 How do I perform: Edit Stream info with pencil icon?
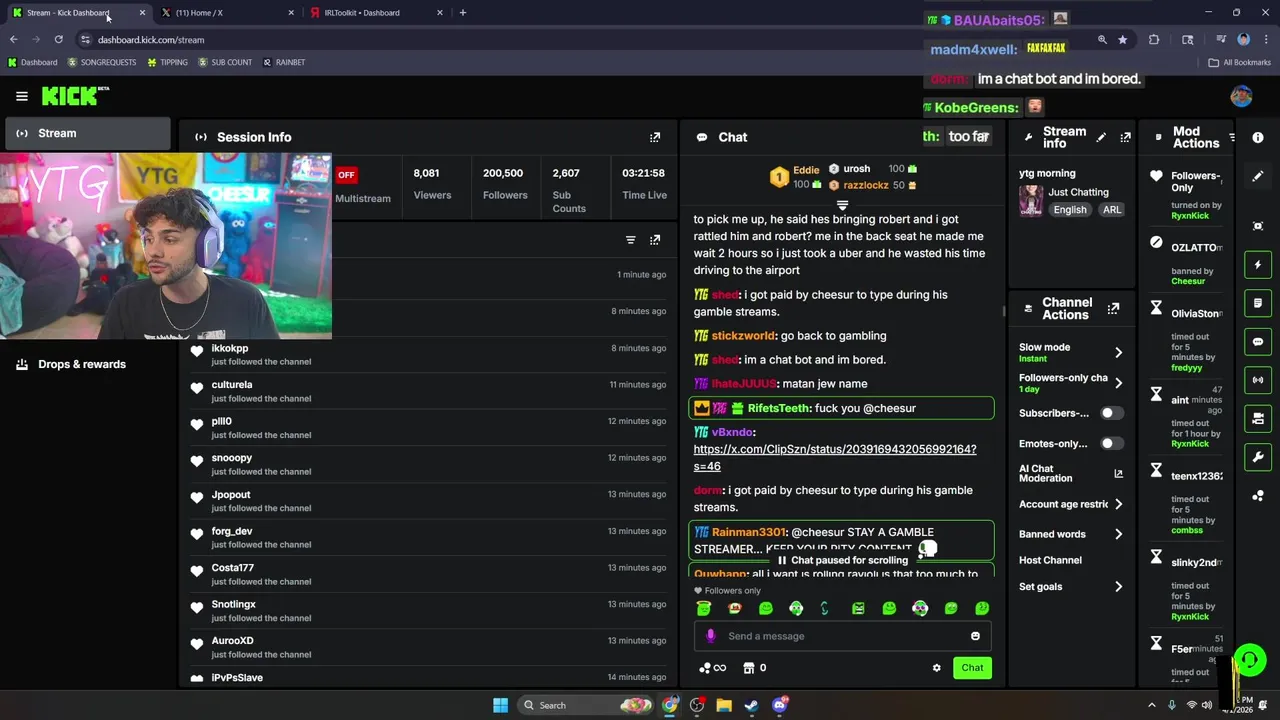1101,137
